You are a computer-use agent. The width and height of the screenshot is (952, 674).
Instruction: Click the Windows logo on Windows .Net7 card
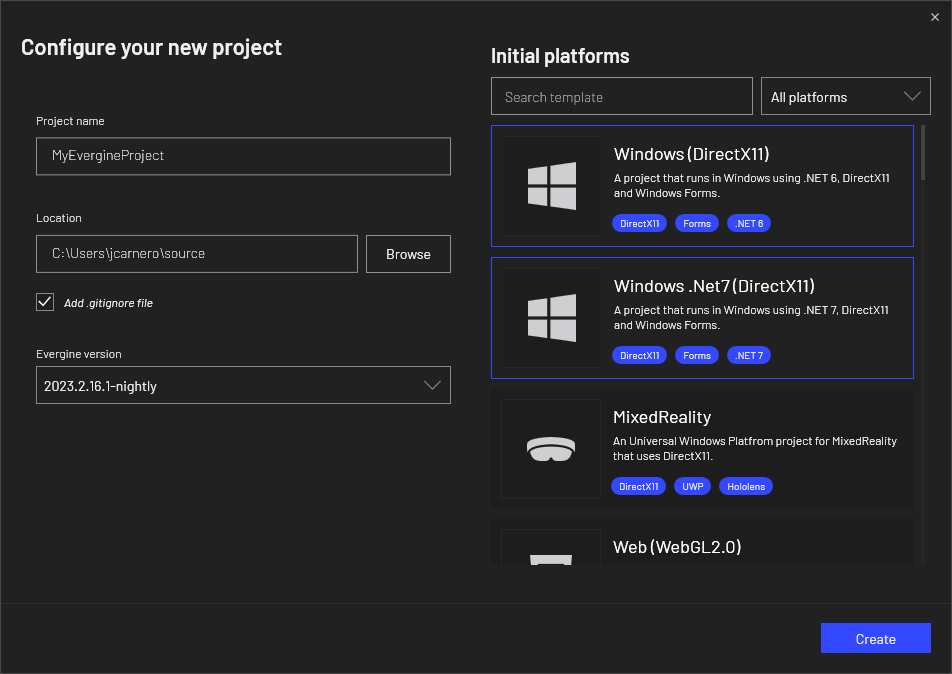click(552, 318)
